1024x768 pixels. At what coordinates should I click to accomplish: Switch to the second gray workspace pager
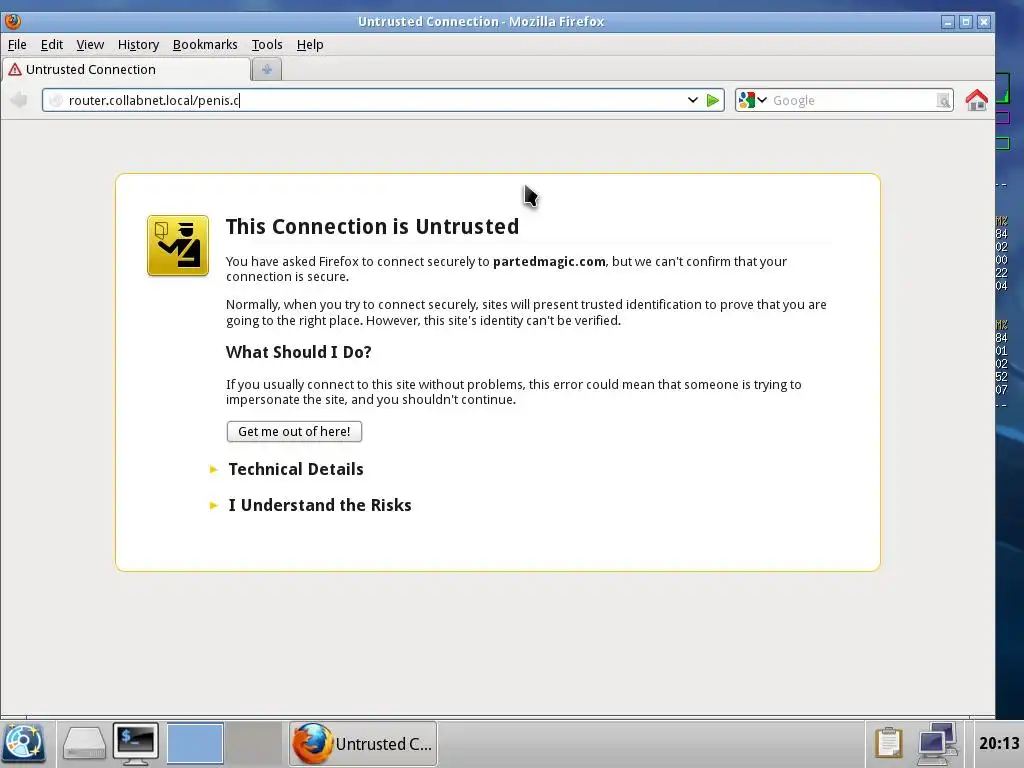coord(255,743)
